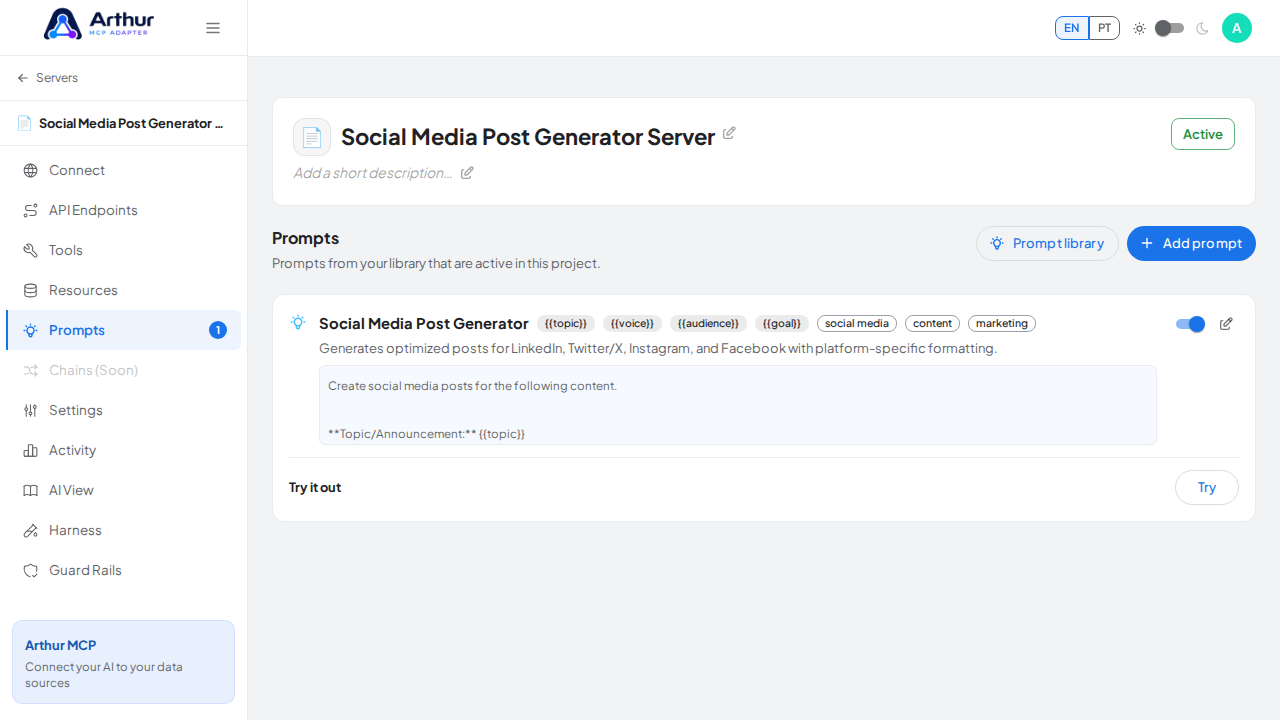Click Add prompt button
This screenshot has height=720, width=1280.
point(1191,243)
